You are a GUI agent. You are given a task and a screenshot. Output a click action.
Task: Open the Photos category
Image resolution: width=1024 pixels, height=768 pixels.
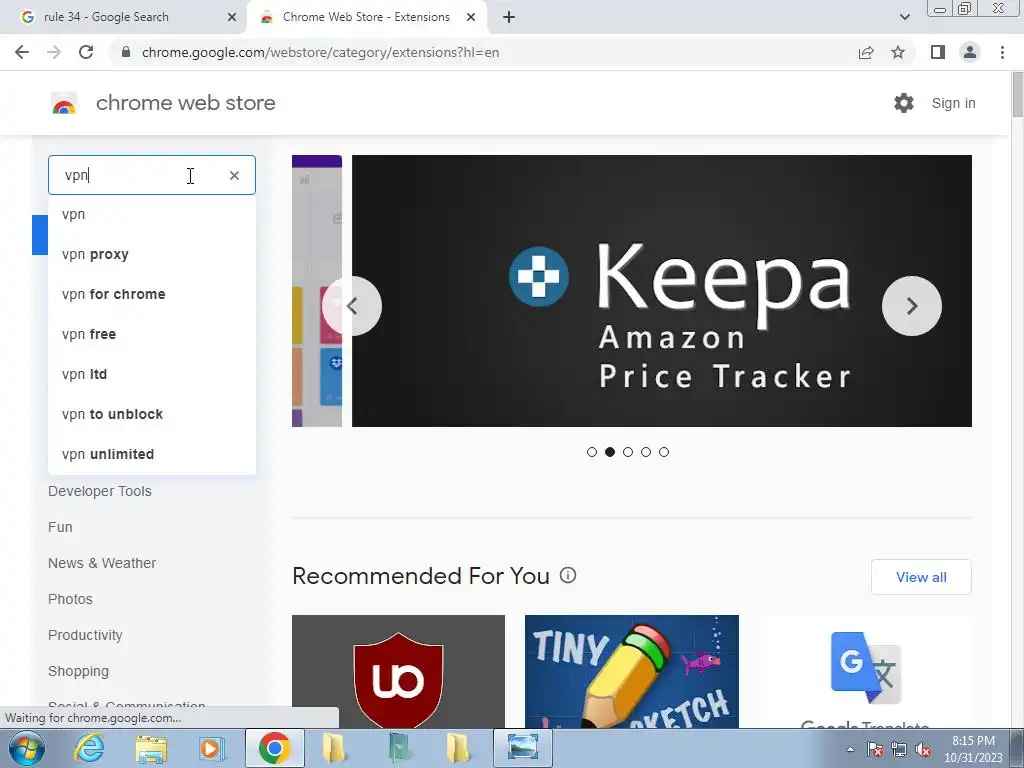[x=70, y=599]
